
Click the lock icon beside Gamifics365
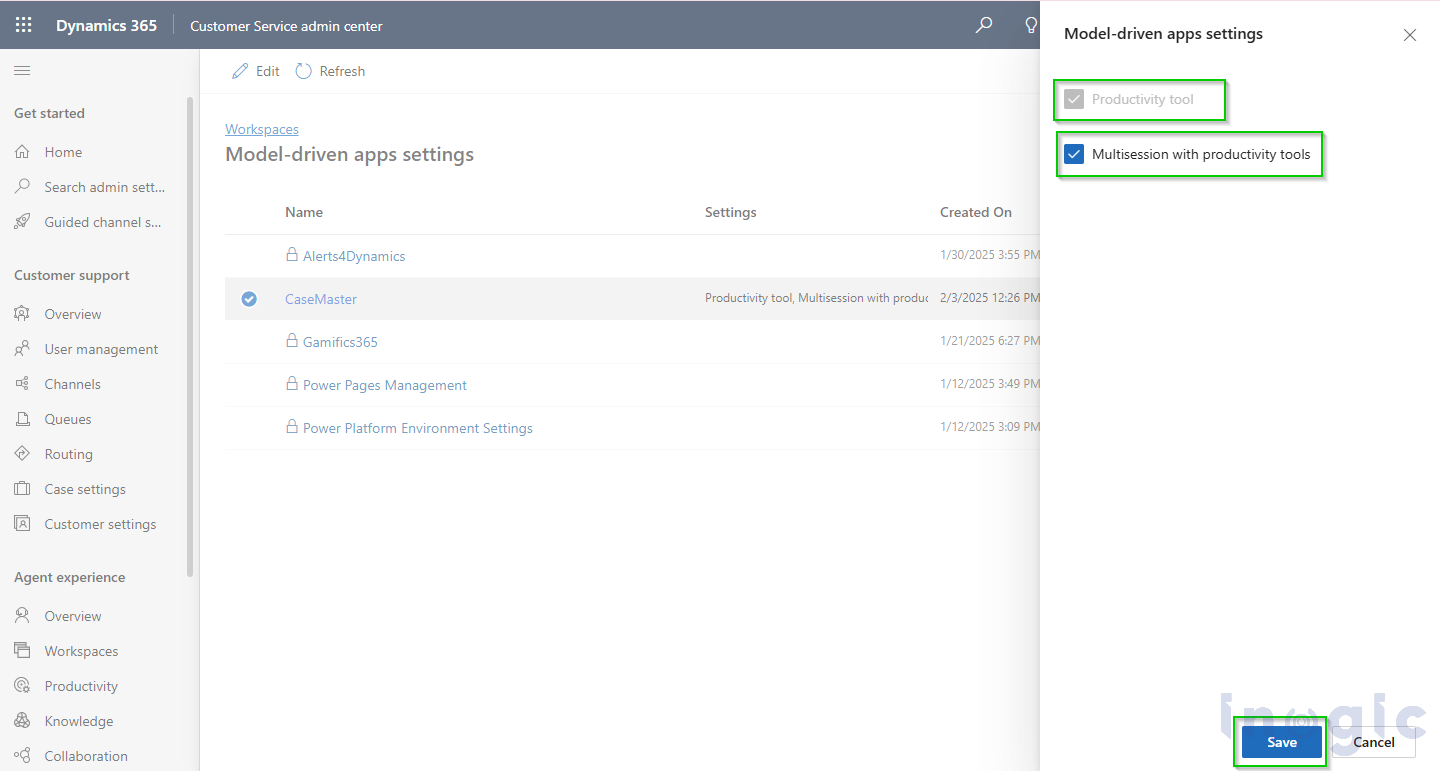[292, 341]
